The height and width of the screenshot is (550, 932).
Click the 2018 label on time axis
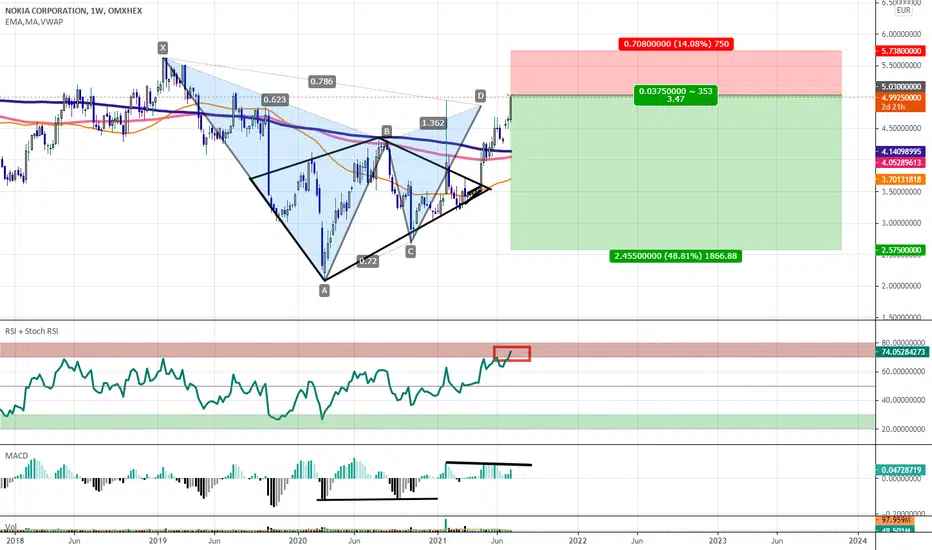pyautogui.click(x=15, y=540)
